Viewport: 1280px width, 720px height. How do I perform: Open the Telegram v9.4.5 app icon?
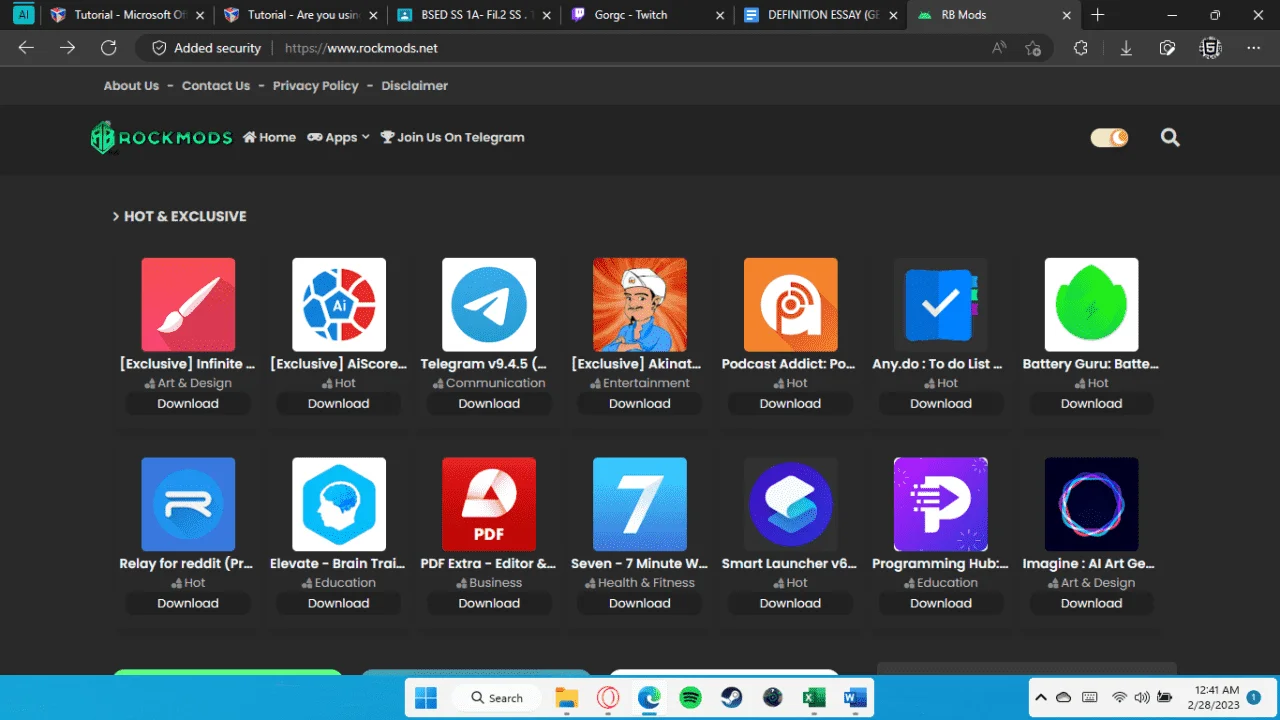point(489,305)
